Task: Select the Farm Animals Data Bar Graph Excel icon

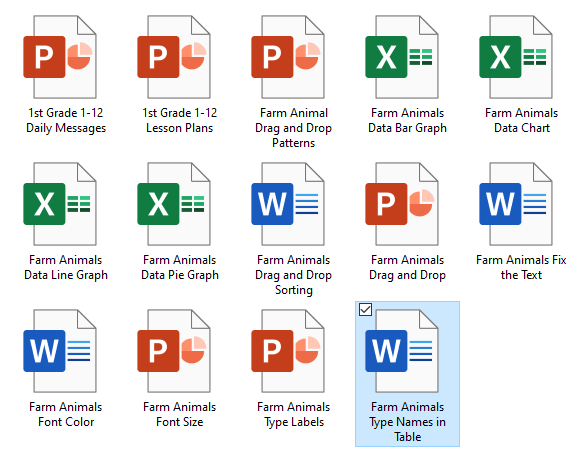Action: pyautogui.click(x=402, y=57)
